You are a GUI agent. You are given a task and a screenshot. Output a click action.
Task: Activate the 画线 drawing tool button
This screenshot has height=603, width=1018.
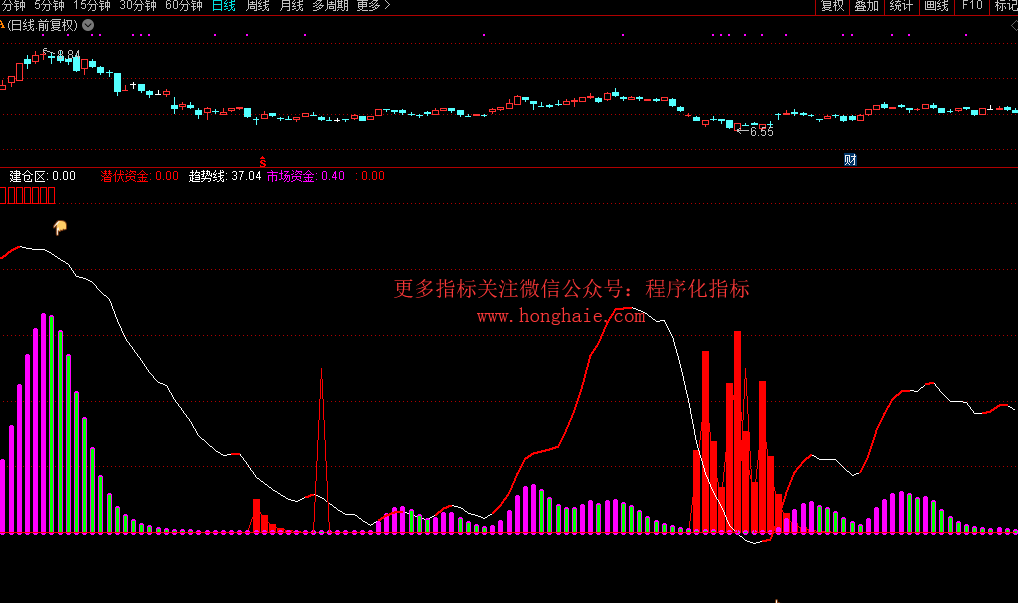tap(936, 6)
